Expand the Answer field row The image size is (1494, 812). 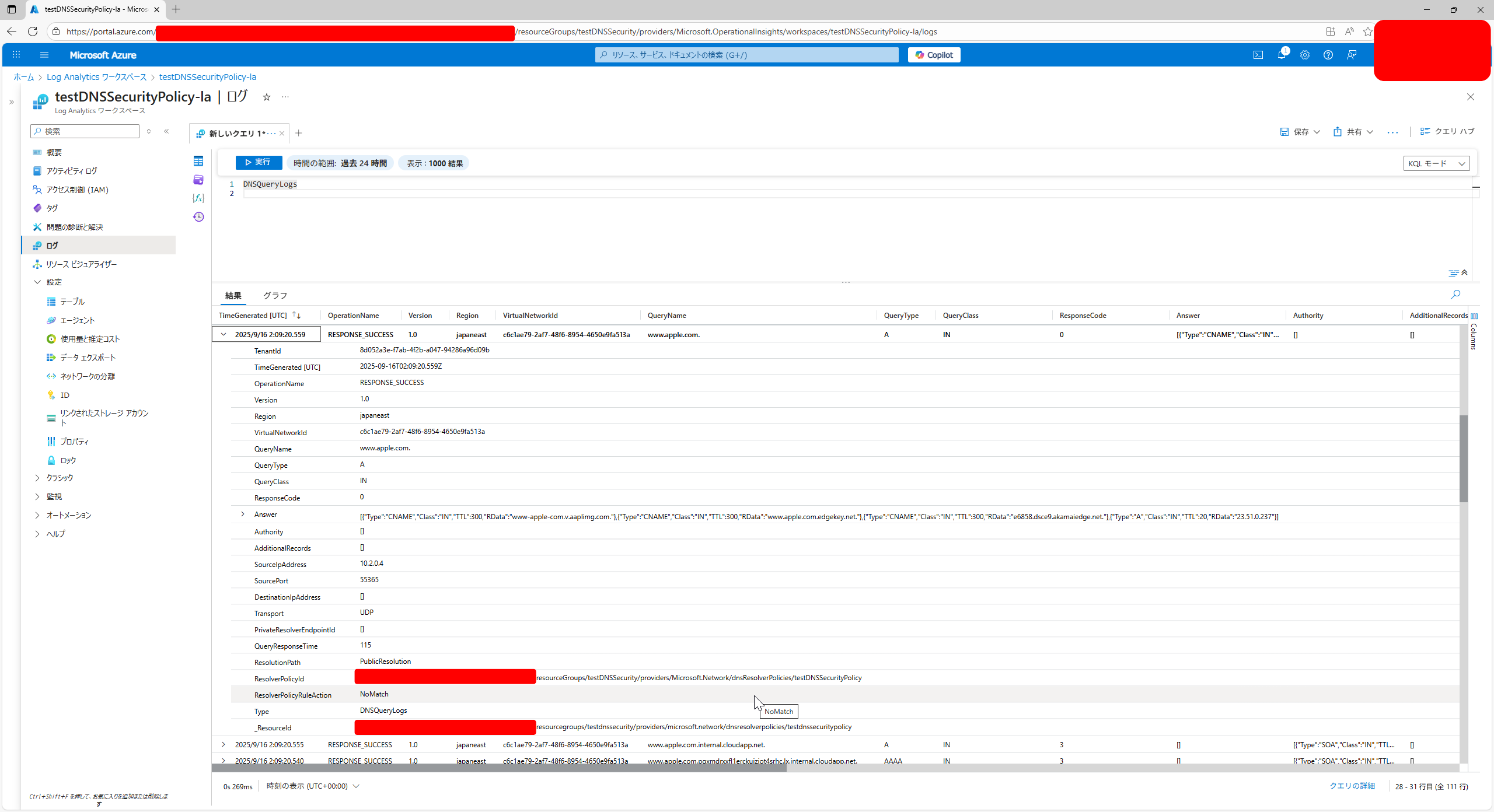(243, 514)
